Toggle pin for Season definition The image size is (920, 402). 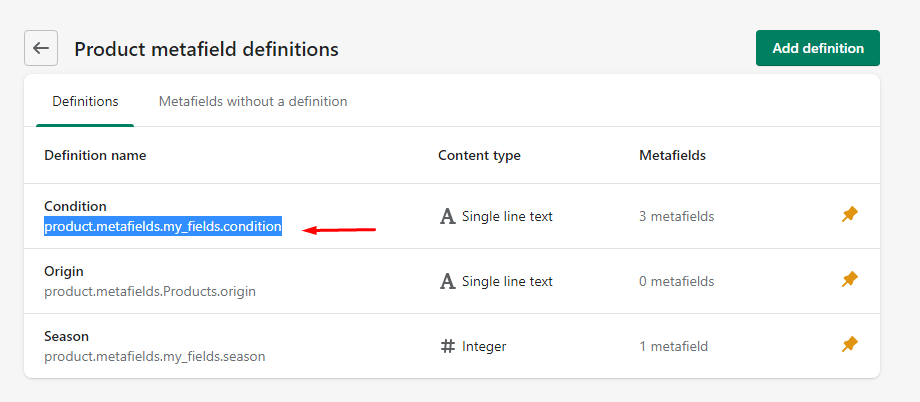849,345
